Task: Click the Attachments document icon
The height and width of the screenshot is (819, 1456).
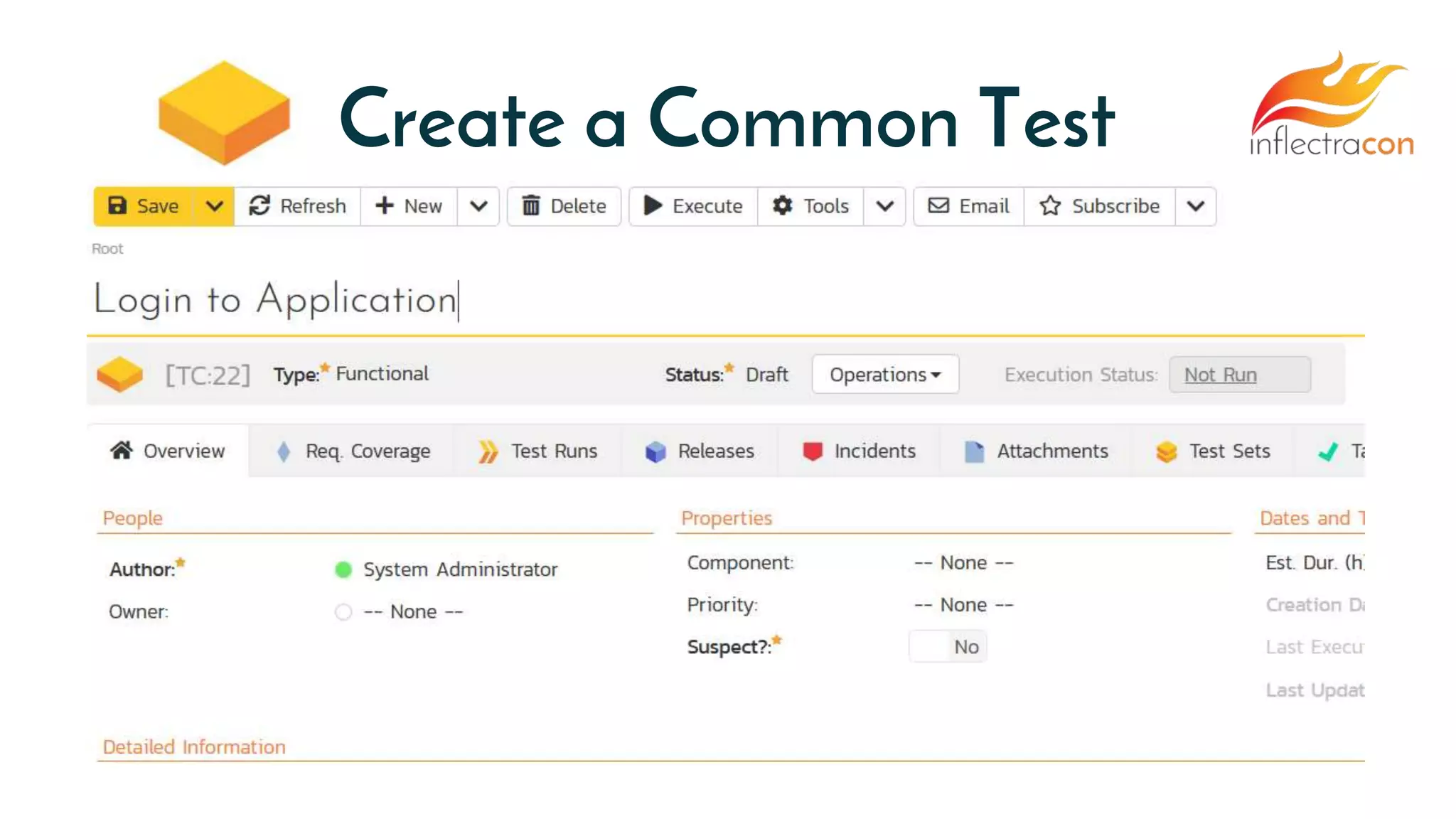Action: [974, 451]
